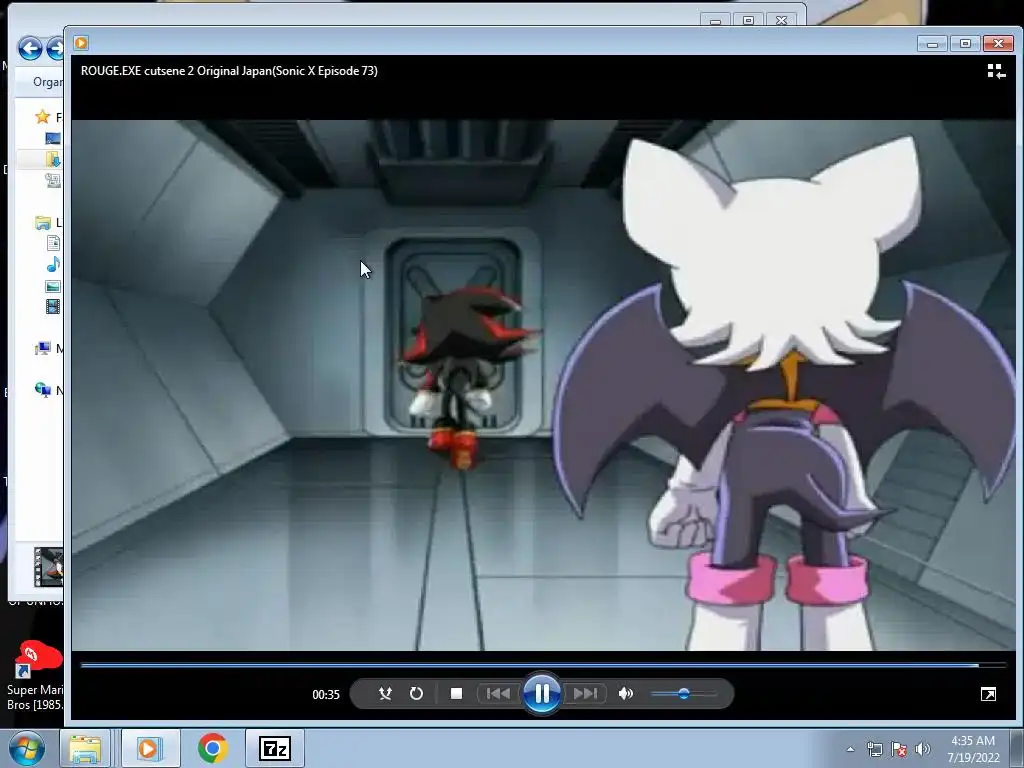The height and width of the screenshot is (768, 1024).
Task: Open the Organize menu in Explorer
Action: coord(48,82)
